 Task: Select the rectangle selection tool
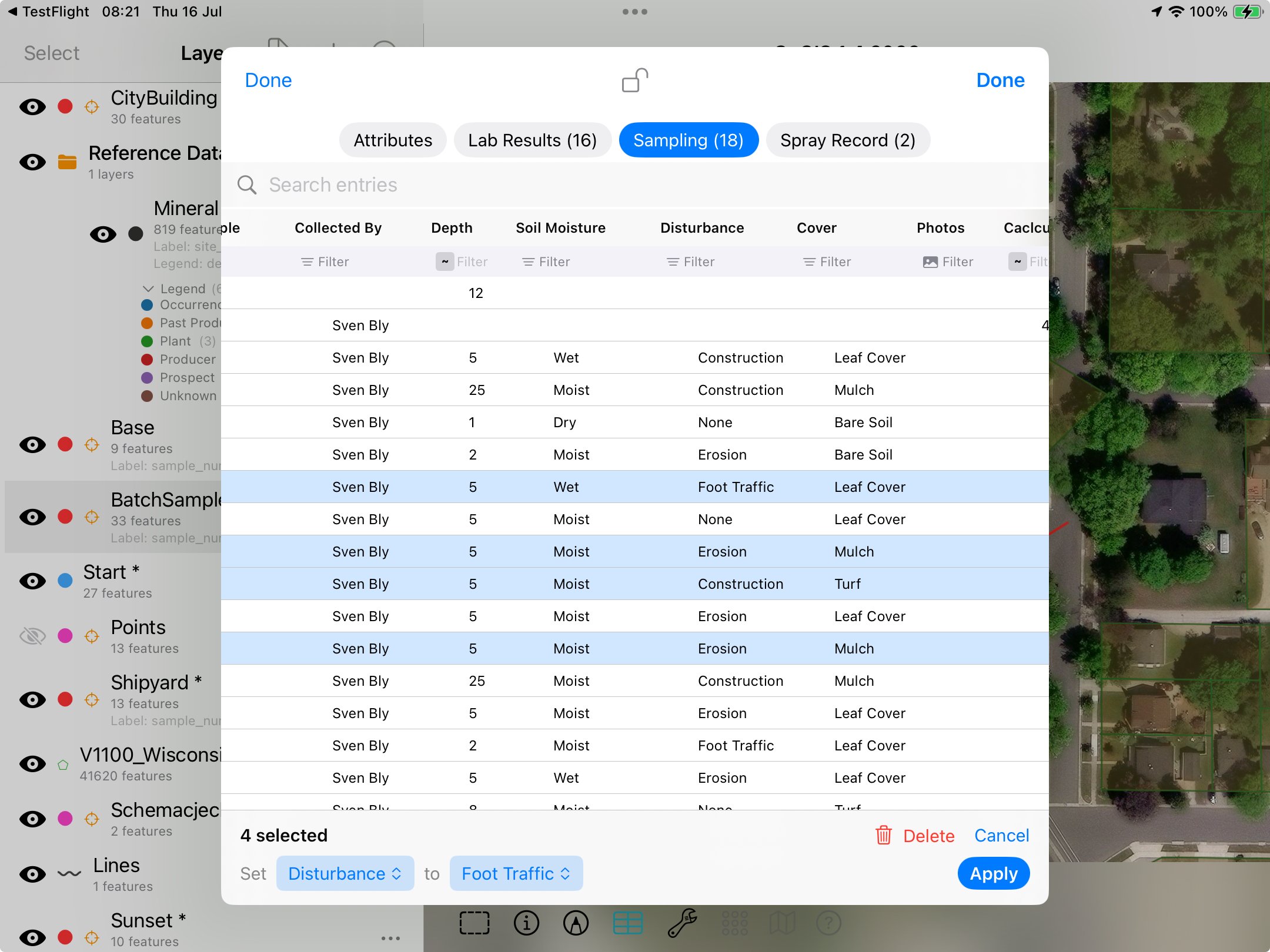(474, 923)
